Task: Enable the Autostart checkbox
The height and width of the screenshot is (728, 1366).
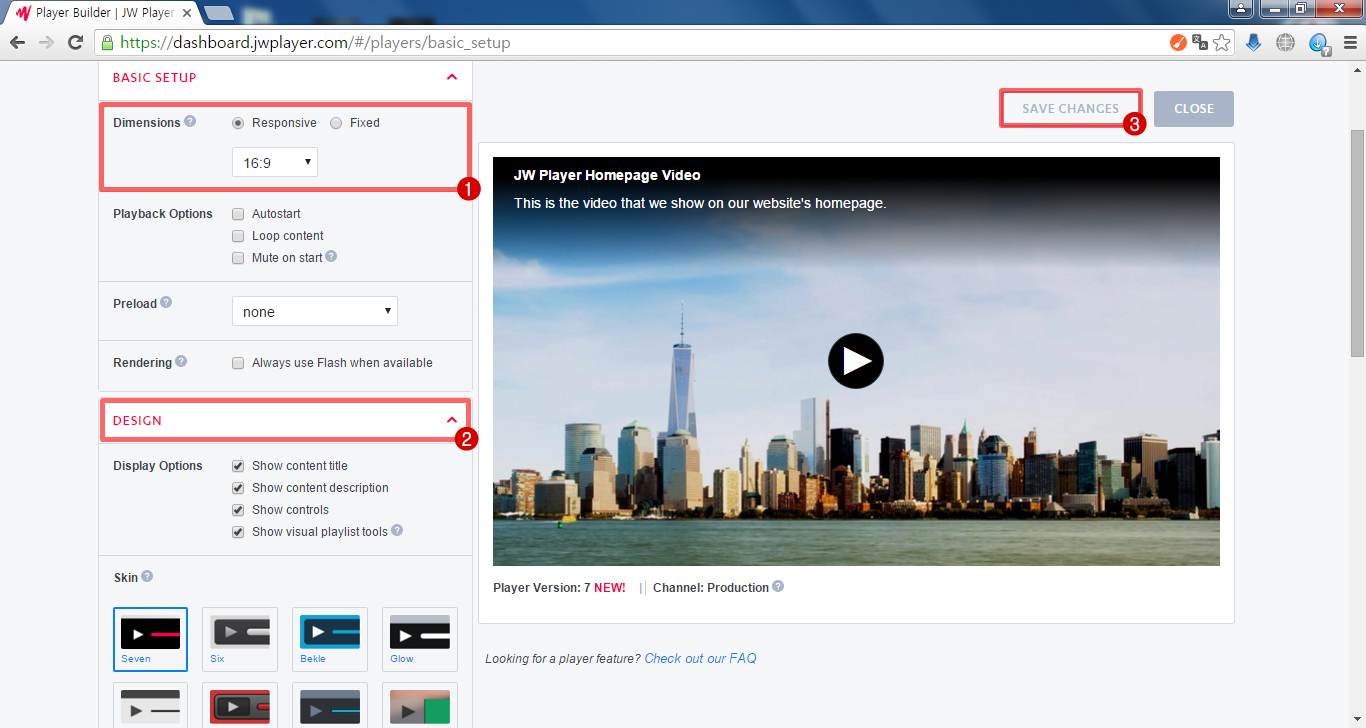Action: [238, 214]
